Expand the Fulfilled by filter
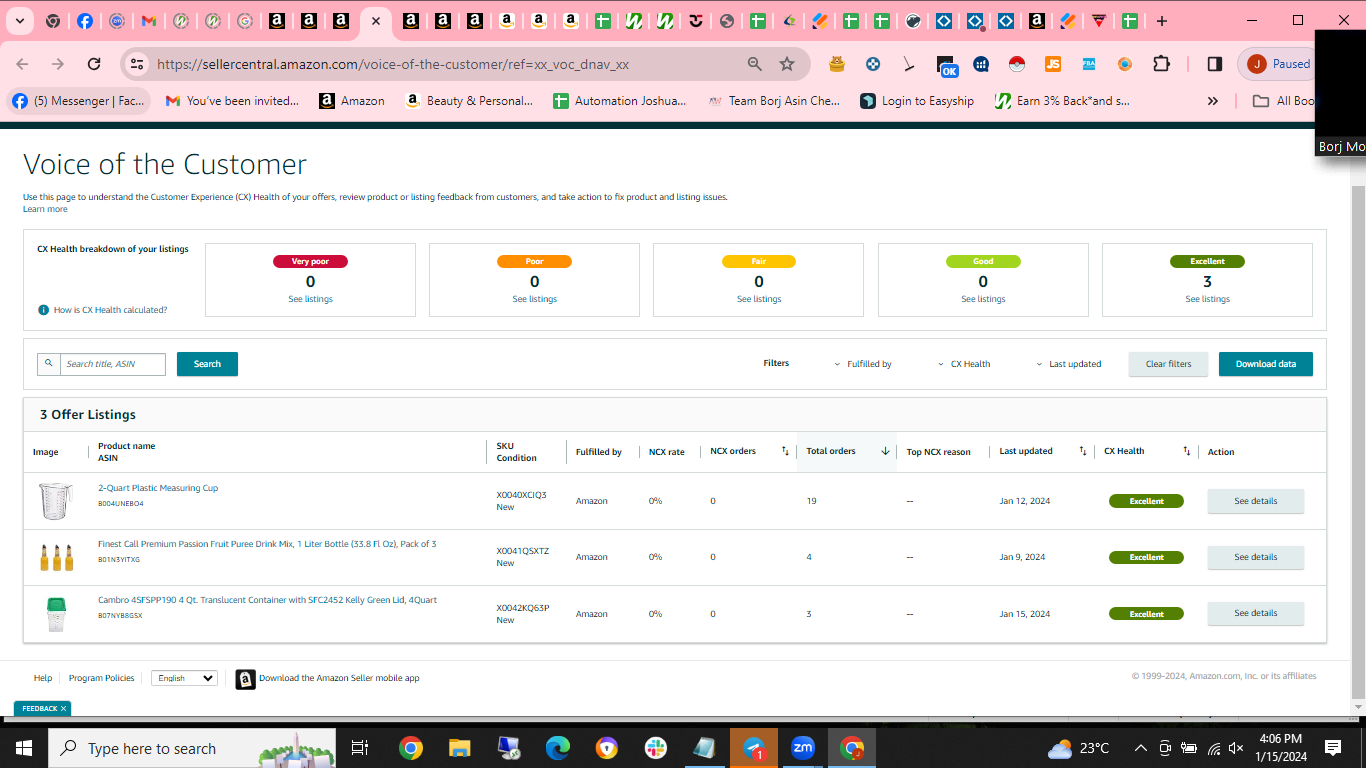1366x768 pixels. coord(863,364)
